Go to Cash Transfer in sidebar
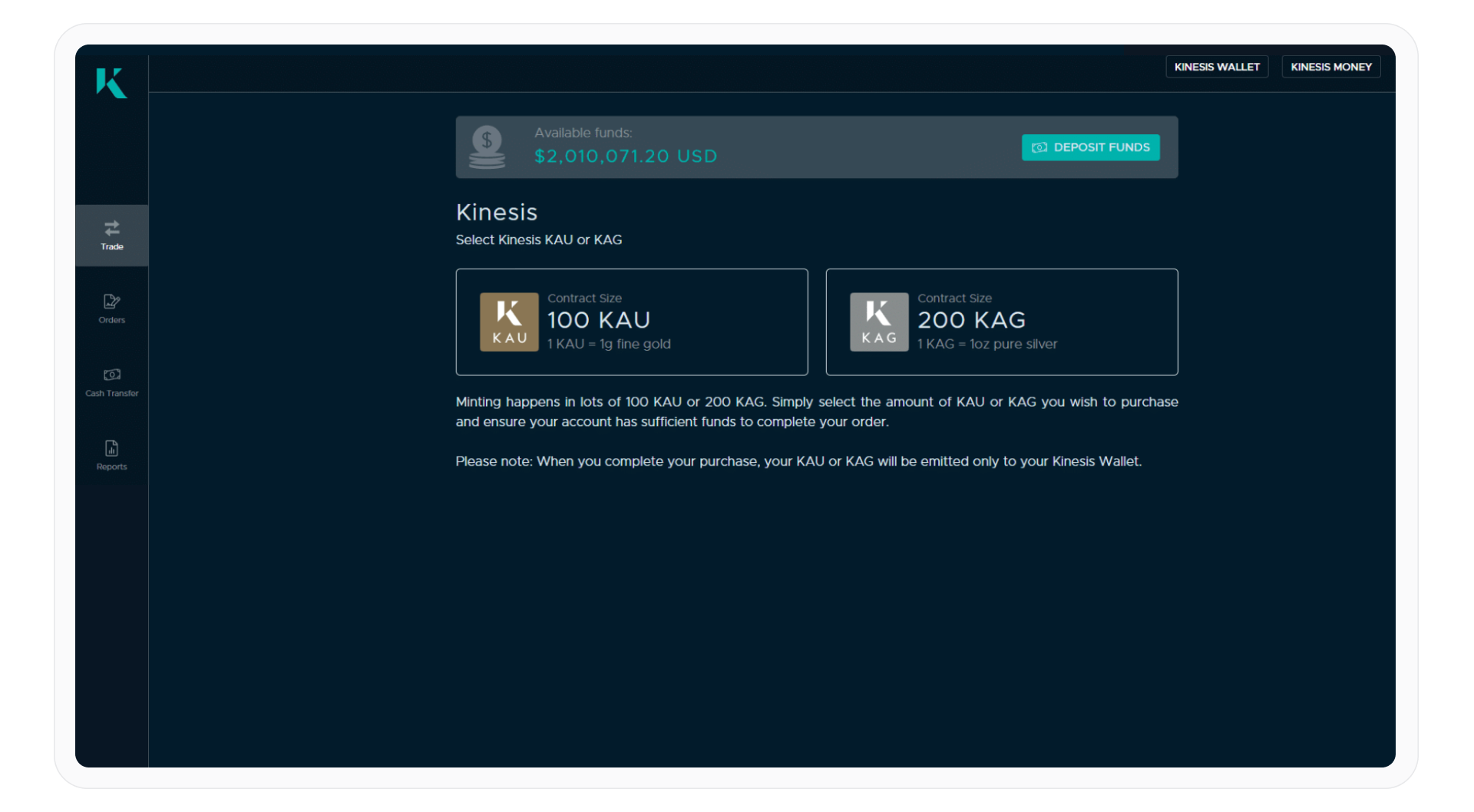The width and height of the screenshot is (1474, 812). 112,382
